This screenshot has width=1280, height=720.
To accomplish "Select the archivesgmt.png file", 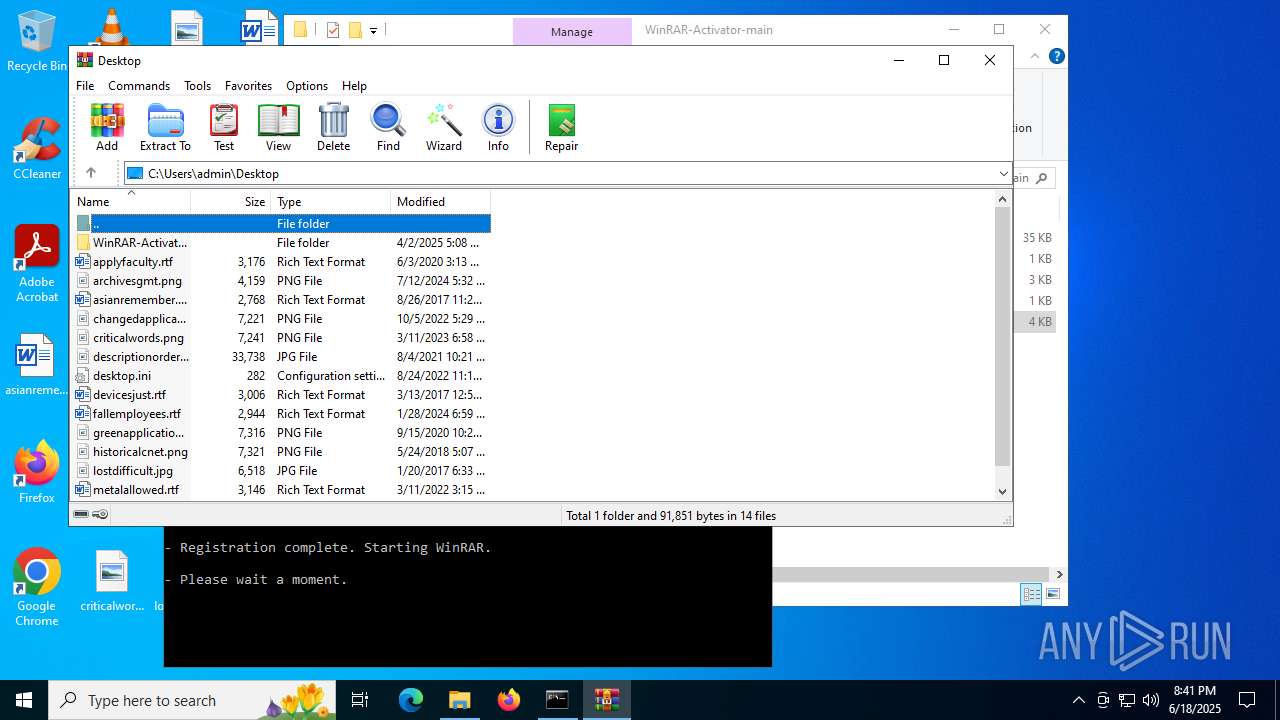I will [281, 281].
